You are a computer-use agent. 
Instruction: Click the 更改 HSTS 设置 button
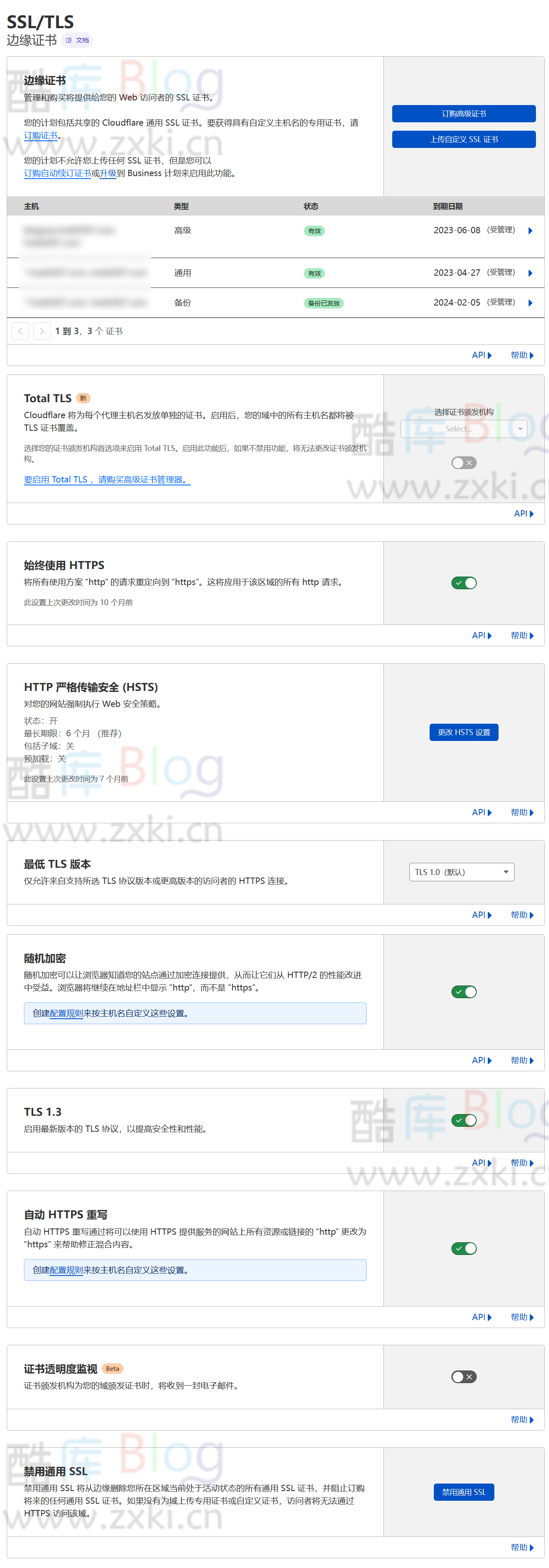point(464,732)
